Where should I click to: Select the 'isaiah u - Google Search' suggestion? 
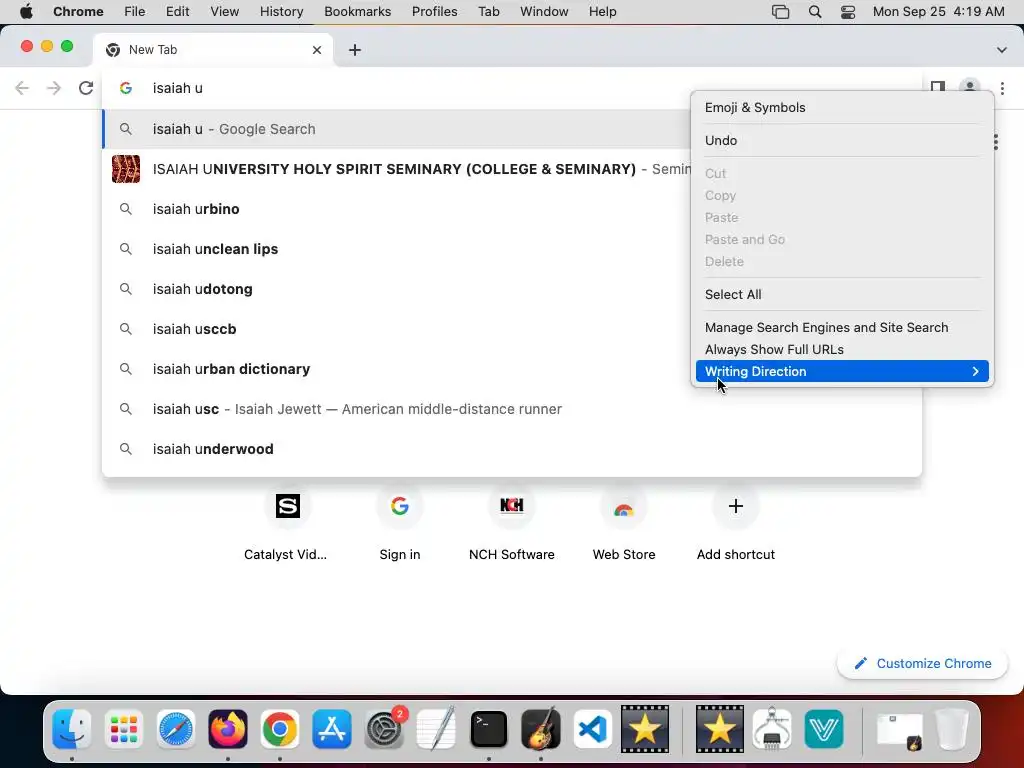[397, 129]
